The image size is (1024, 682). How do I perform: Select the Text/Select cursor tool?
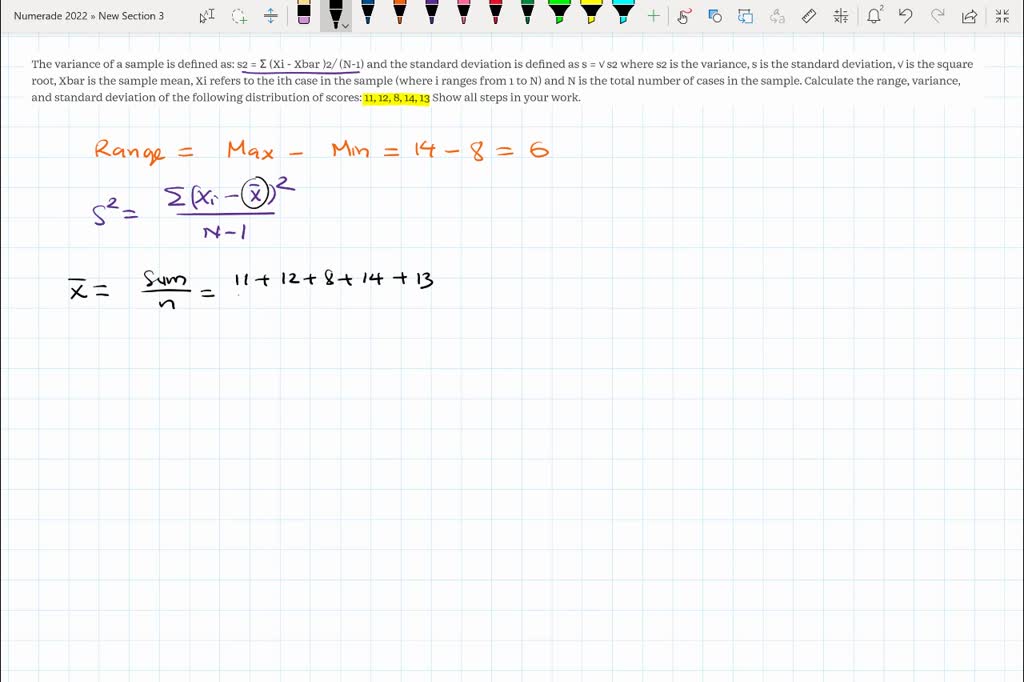(x=207, y=15)
